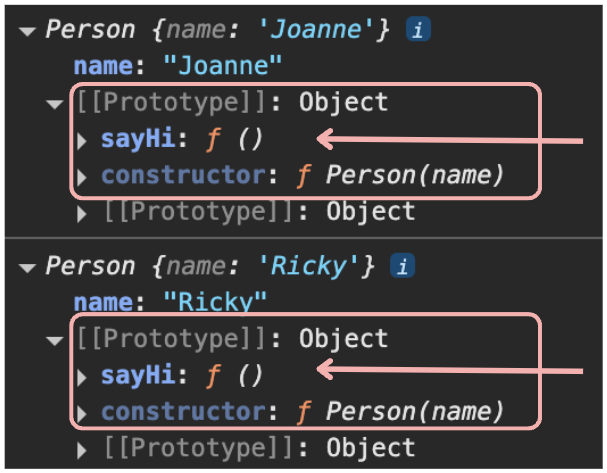
Task: Collapse Ricky's first [[Prototype]] node
Action: click(x=55, y=340)
